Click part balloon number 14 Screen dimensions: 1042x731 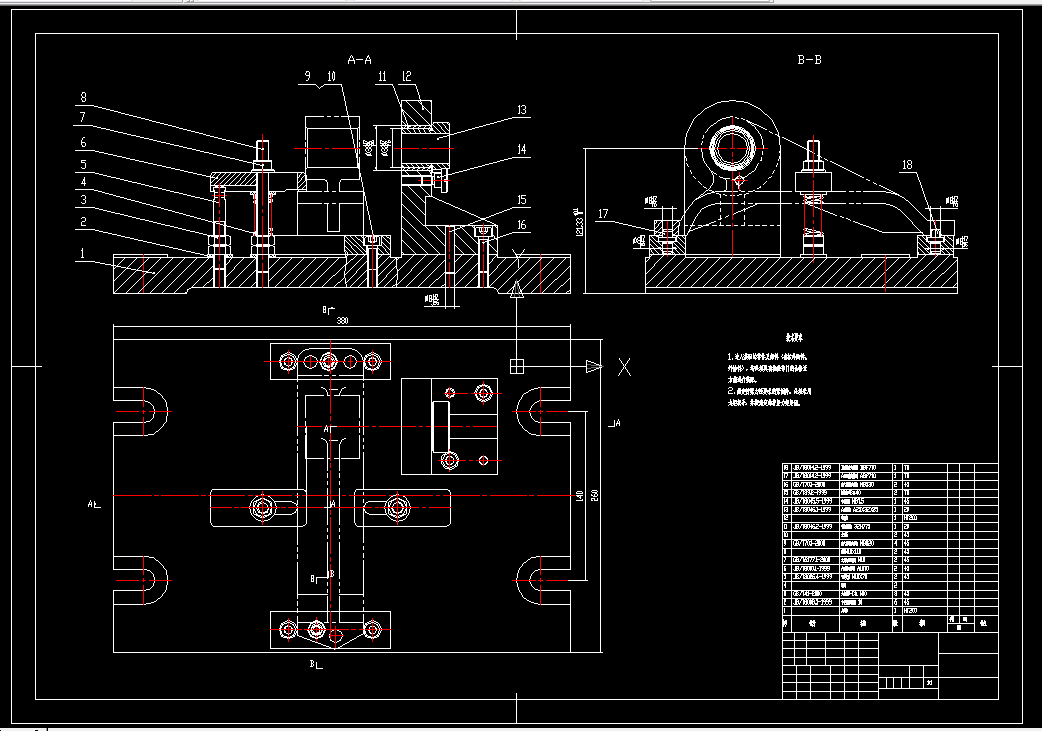(x=522, y=150)
